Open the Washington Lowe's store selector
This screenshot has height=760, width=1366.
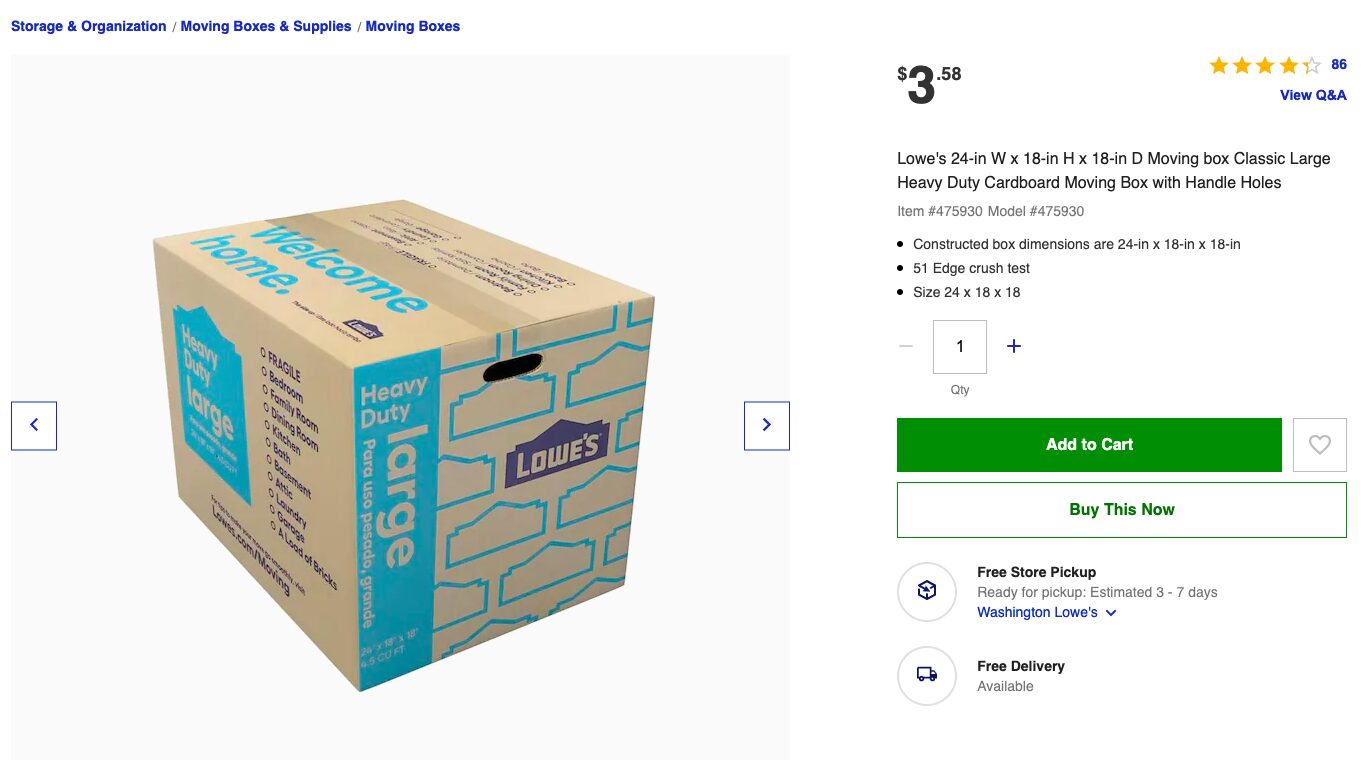tap(1037, 612)
